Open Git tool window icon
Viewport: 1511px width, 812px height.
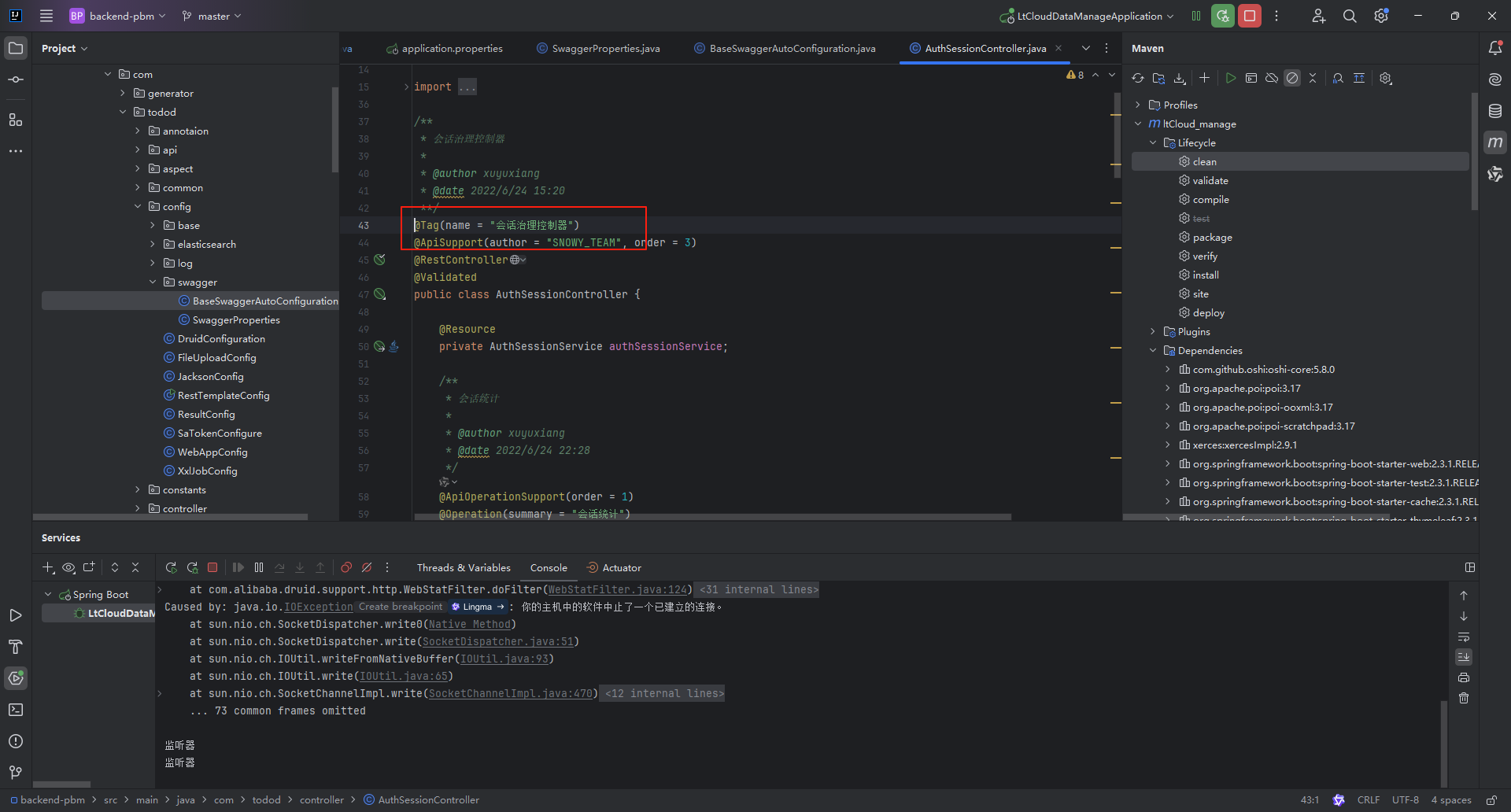click(16, 773)
